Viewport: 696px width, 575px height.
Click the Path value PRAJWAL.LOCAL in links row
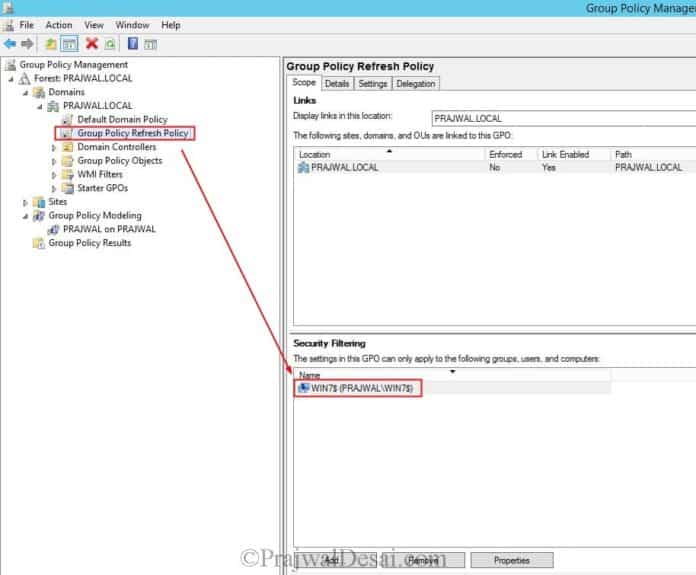[648, 167]
